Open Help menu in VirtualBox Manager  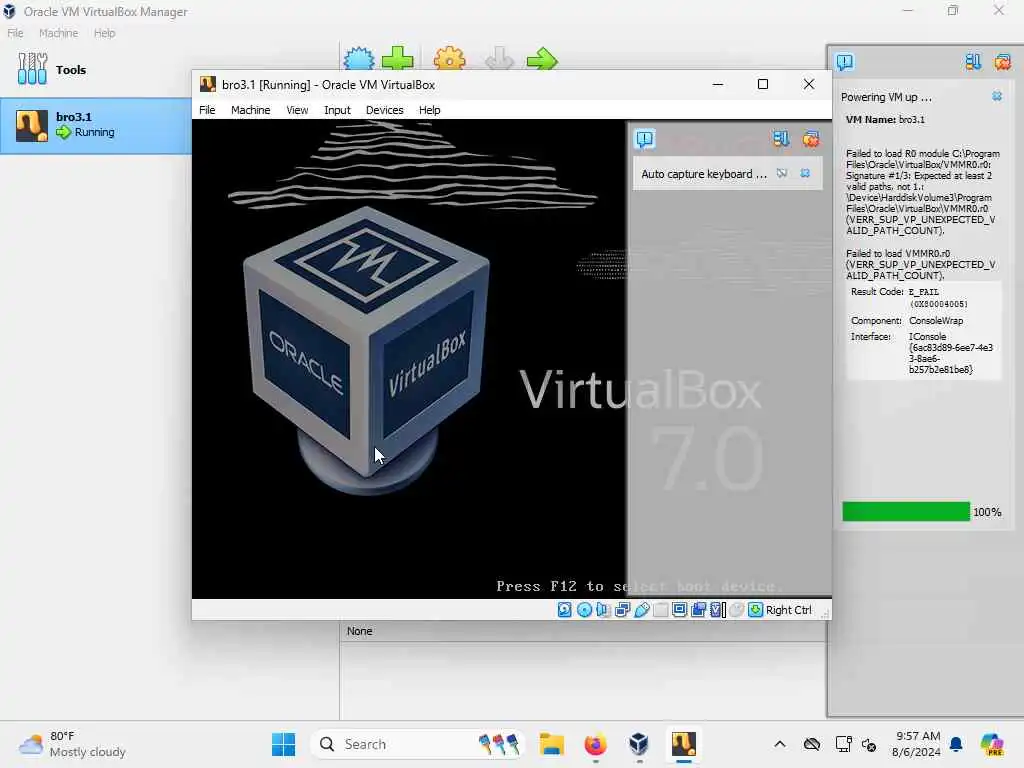pyautogui.click(x=104, y=33)
